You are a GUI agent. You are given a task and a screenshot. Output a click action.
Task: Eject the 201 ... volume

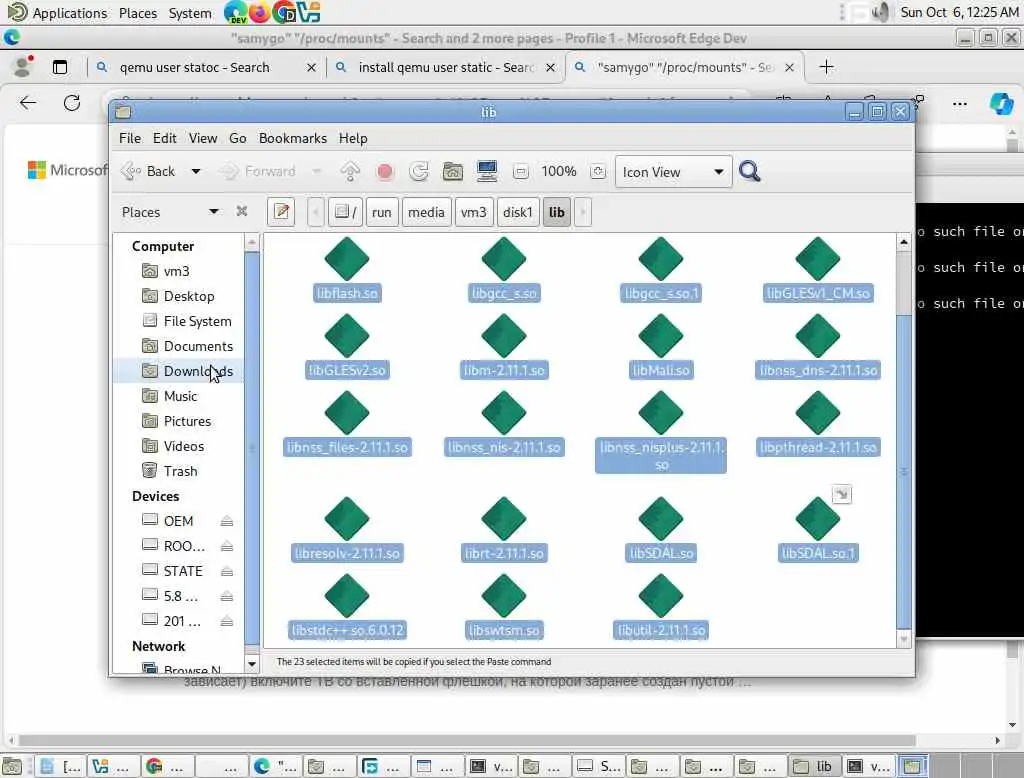pos(227,621)
